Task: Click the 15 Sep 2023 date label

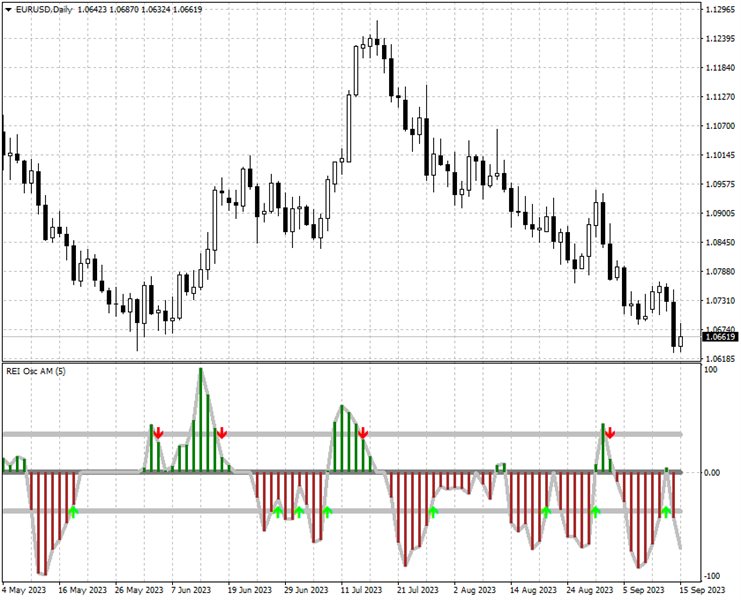Action: [x=702, y=590]
